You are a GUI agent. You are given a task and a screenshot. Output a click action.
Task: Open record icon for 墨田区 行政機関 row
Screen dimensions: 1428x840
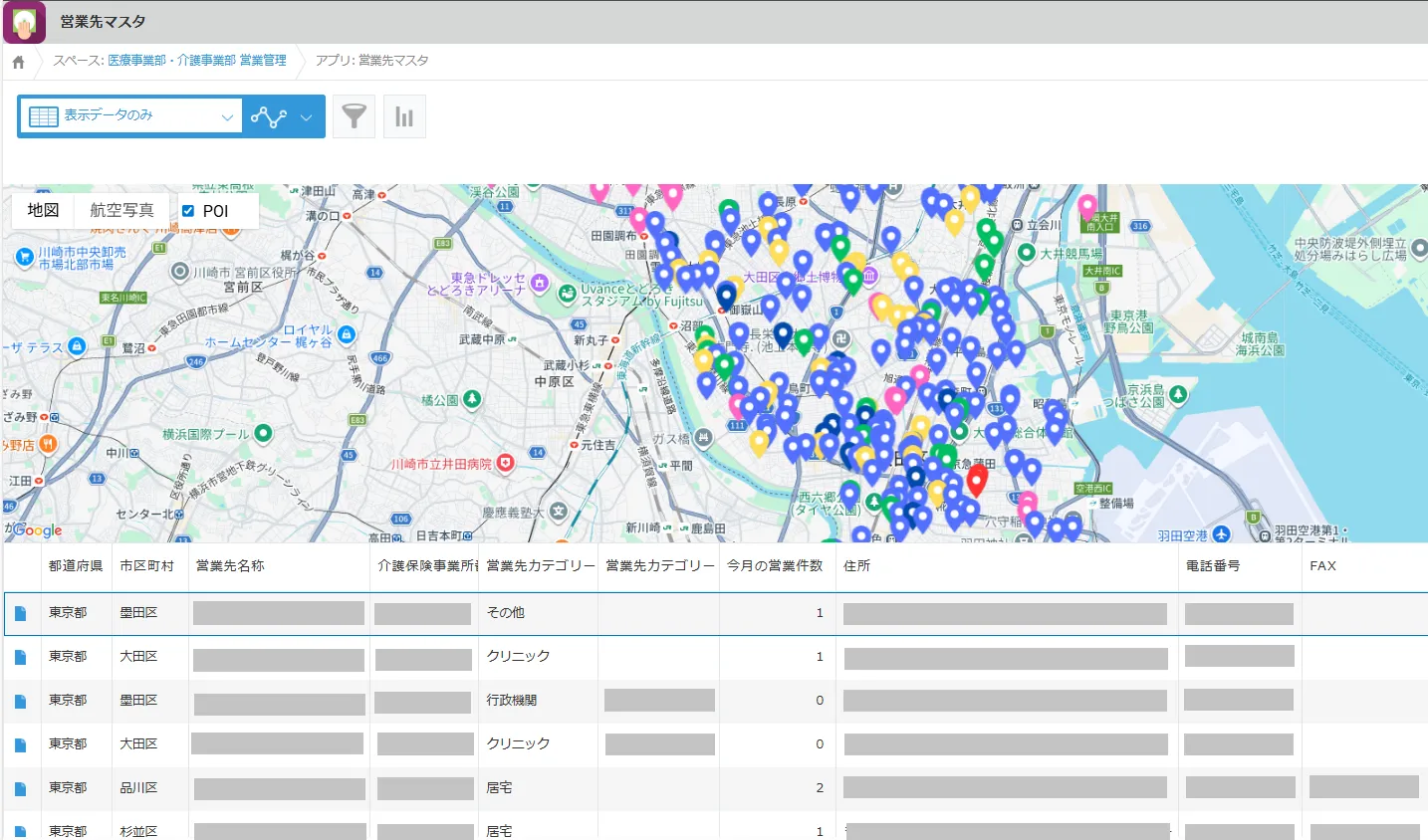pos(20,701)
